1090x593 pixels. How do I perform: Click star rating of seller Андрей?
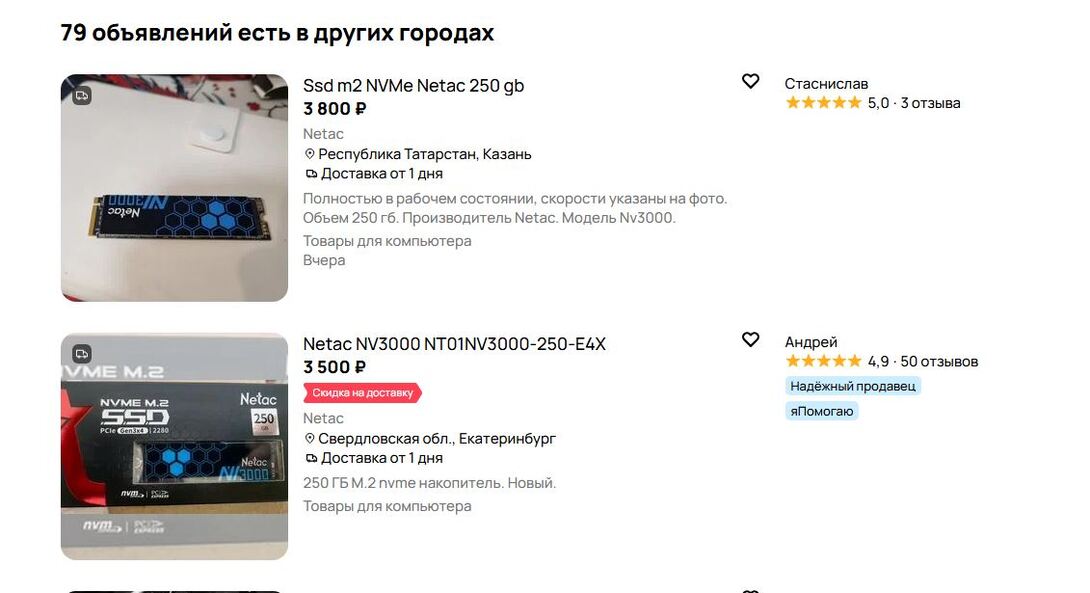coord(823,361)
